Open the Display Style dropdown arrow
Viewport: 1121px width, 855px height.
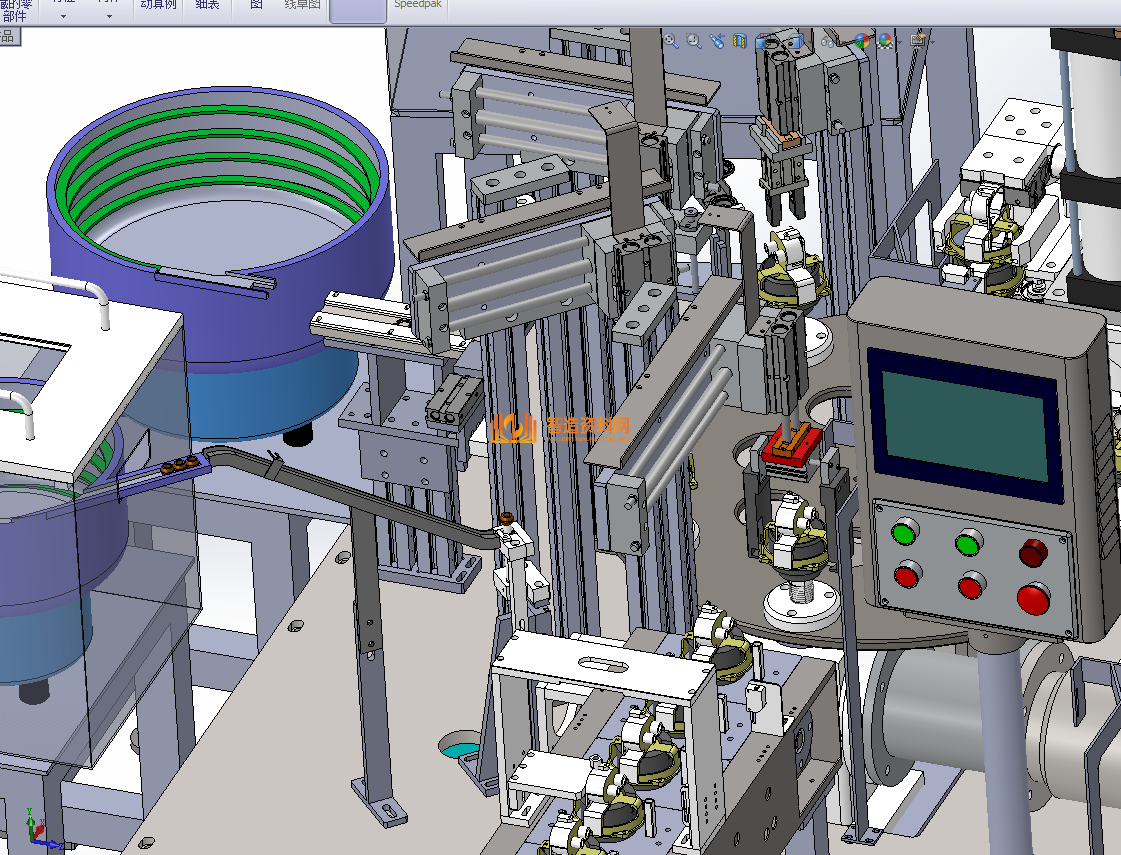810,42
